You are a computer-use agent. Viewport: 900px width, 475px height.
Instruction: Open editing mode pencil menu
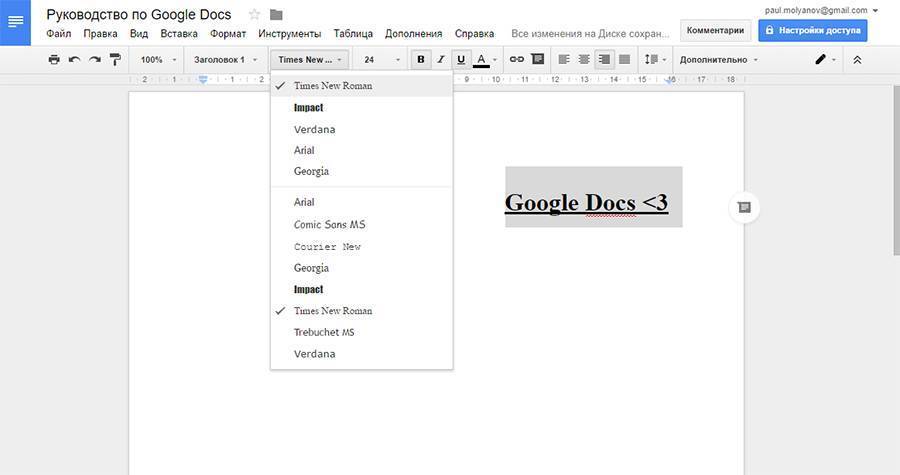tap(825, 59)
